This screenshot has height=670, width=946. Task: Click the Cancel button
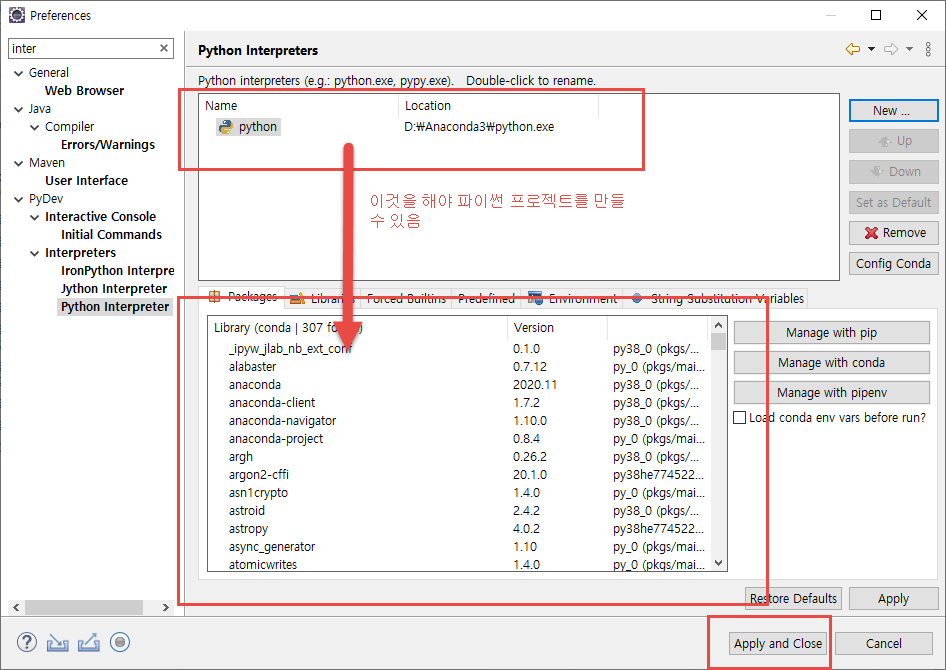coord(884,643)
